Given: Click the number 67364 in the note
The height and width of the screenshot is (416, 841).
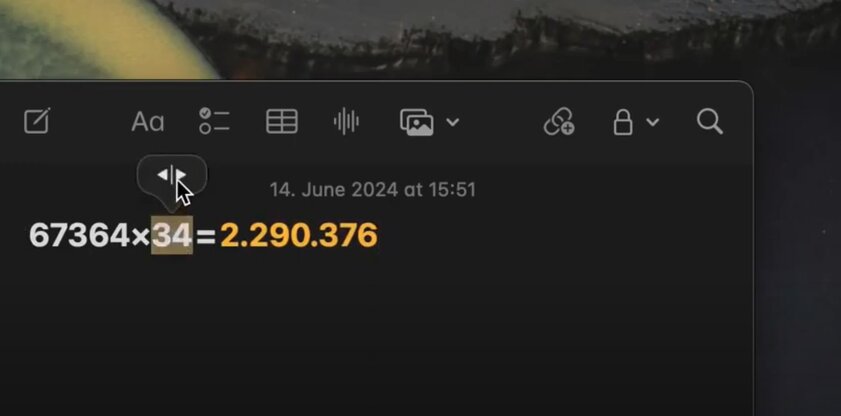Looking at the screenshot, I should click(x=79, y=235).
